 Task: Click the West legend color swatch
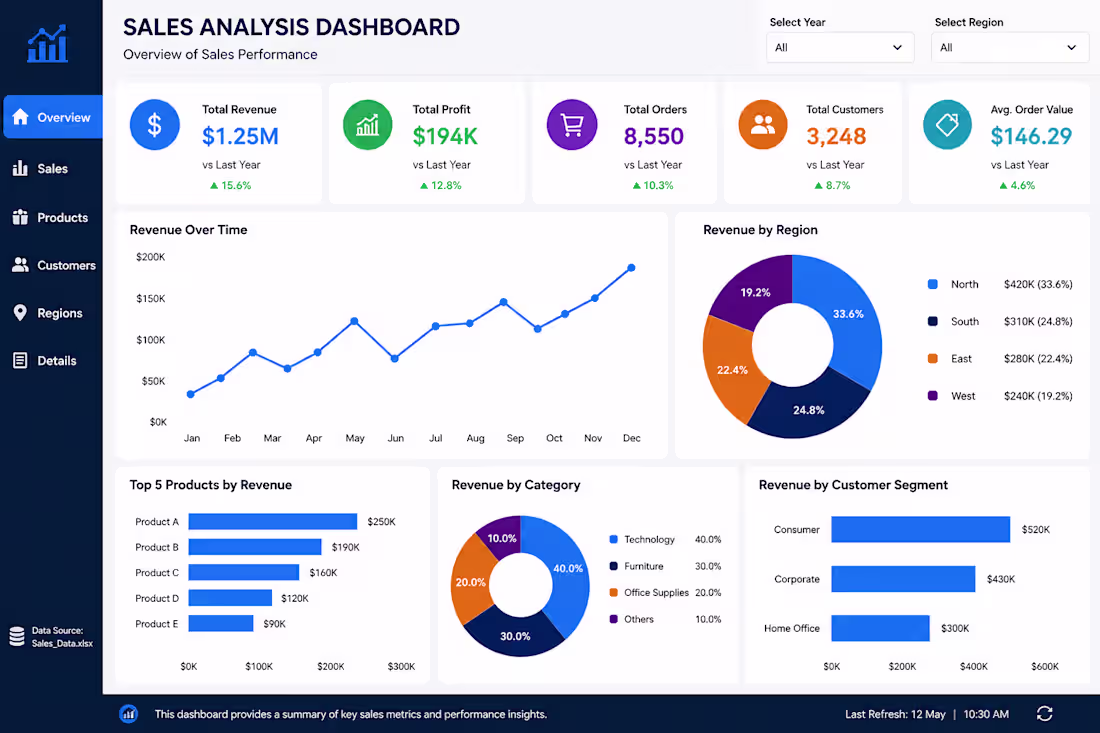pos(932,396)
